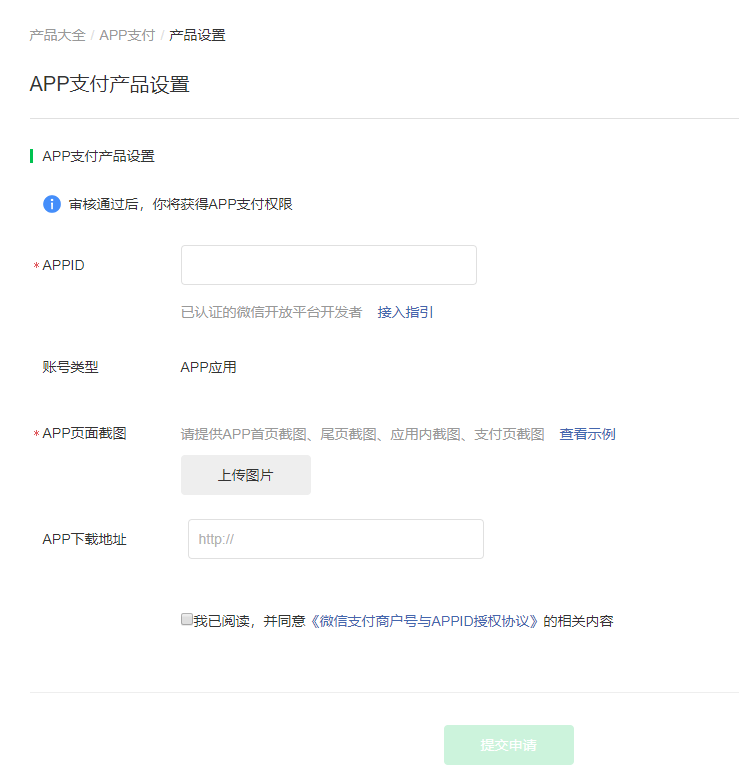Open 微信支付商户号与APPID授权协议 link
The height and width of the screenshot is (781, 739).
[x=424, y=621]
